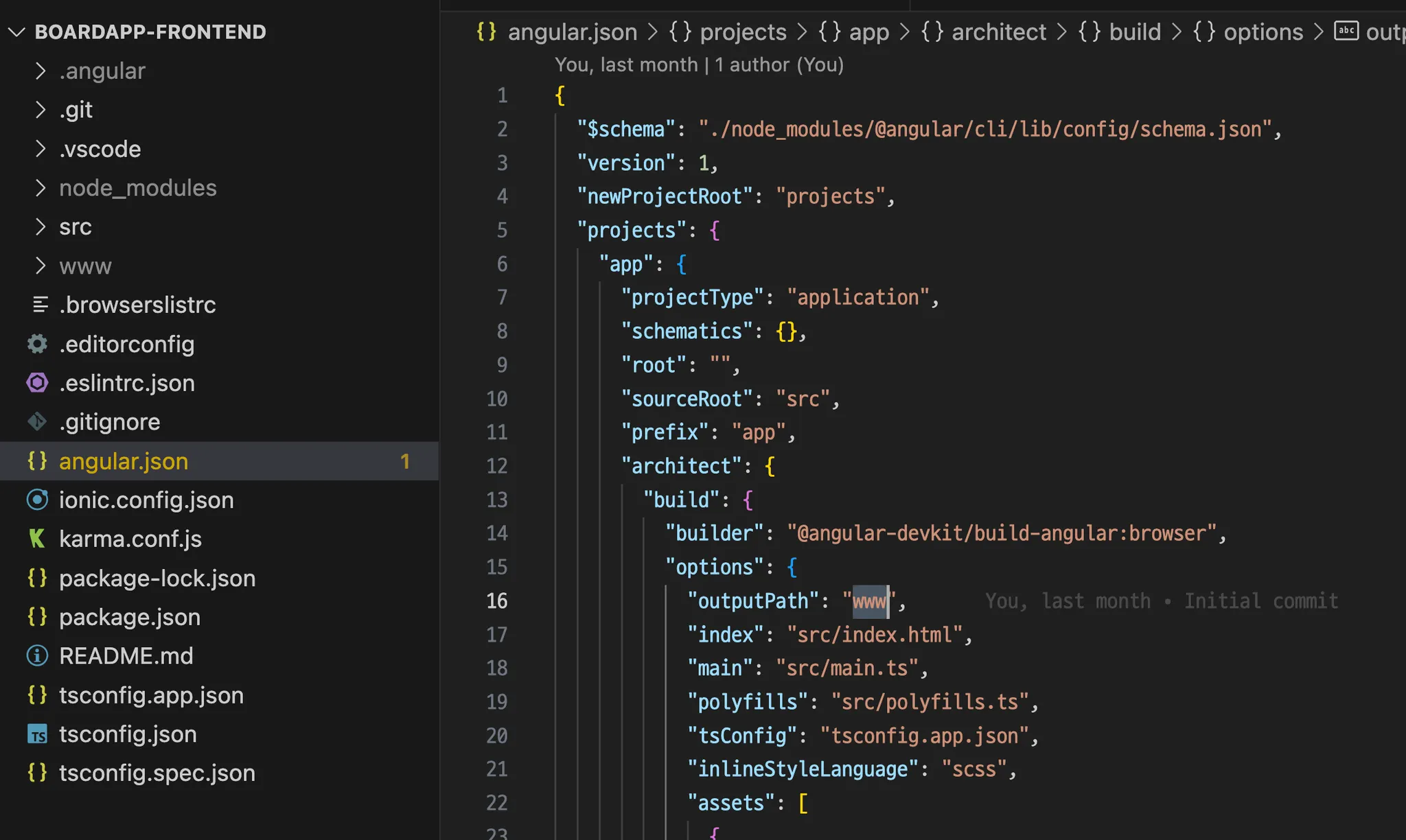Collapse the BOARDAPP-FRONTEND root folder
Viewport: 1406px width, 840px height.
click(16, 32)
